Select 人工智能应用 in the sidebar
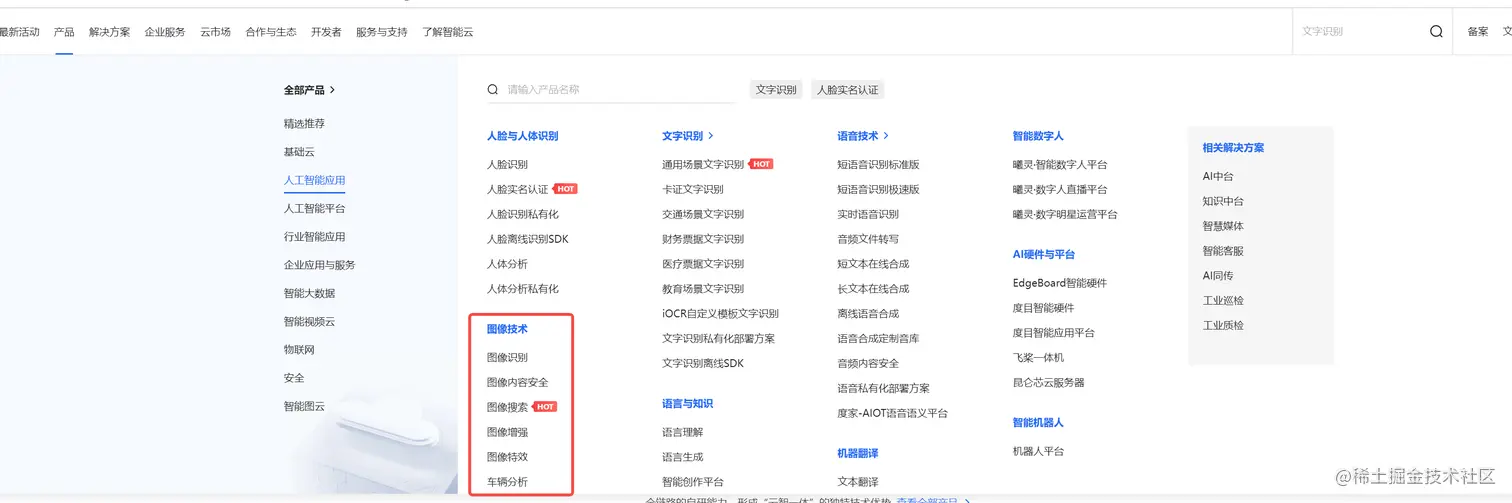1512x503 pixels. [314, 181]
